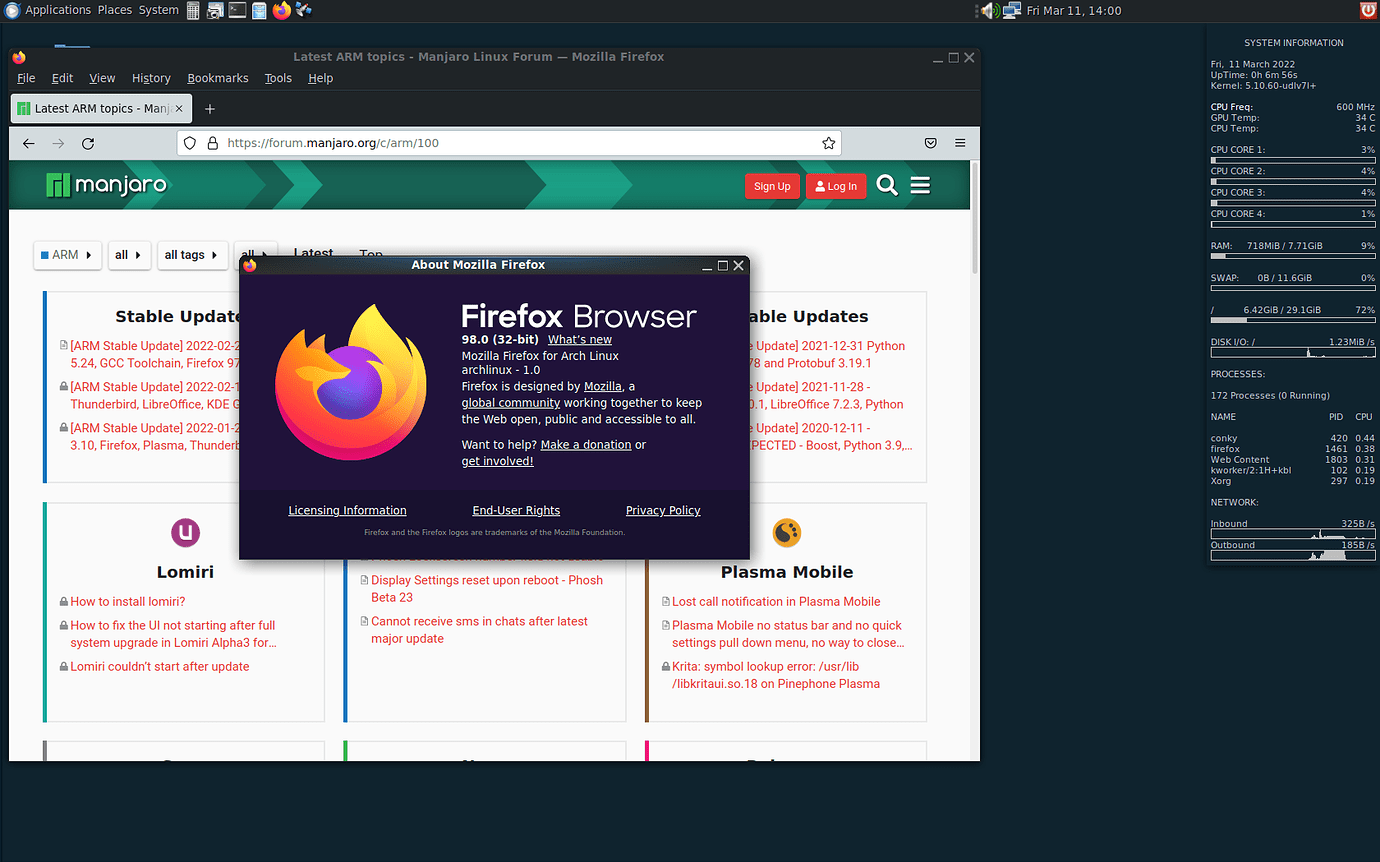Open Firefox's hamburger application menu
Screen dimensions: 1380x862
pyautogui.click(x=960, y=143)
